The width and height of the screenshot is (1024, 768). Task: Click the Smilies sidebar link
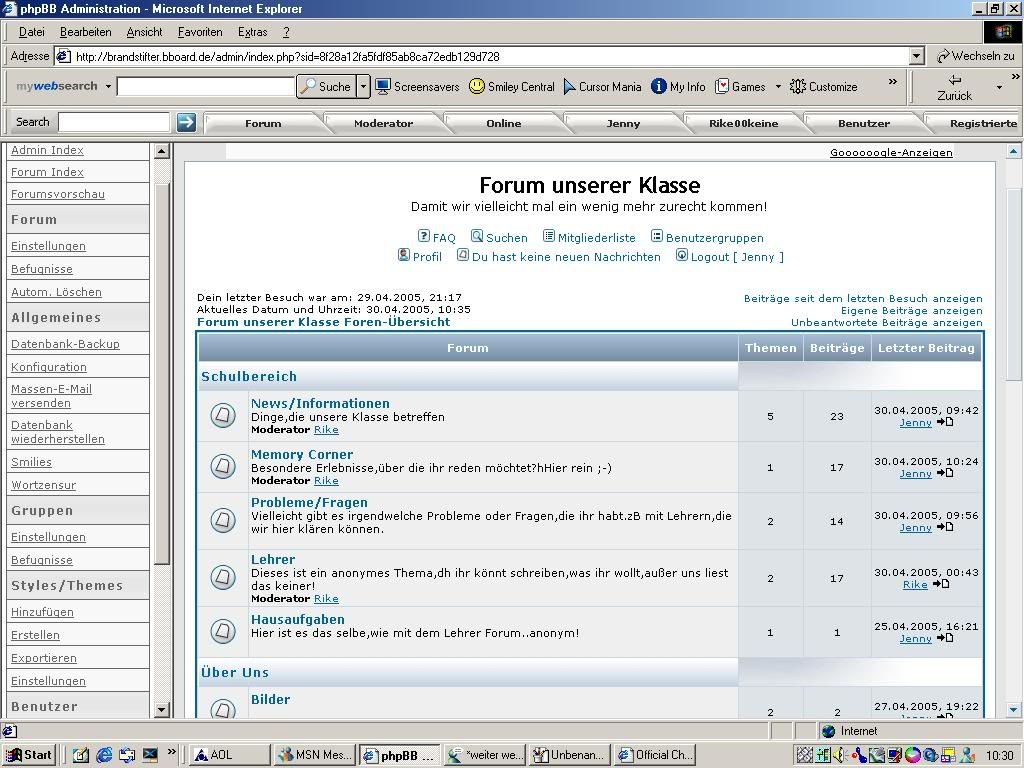(31, 462)
